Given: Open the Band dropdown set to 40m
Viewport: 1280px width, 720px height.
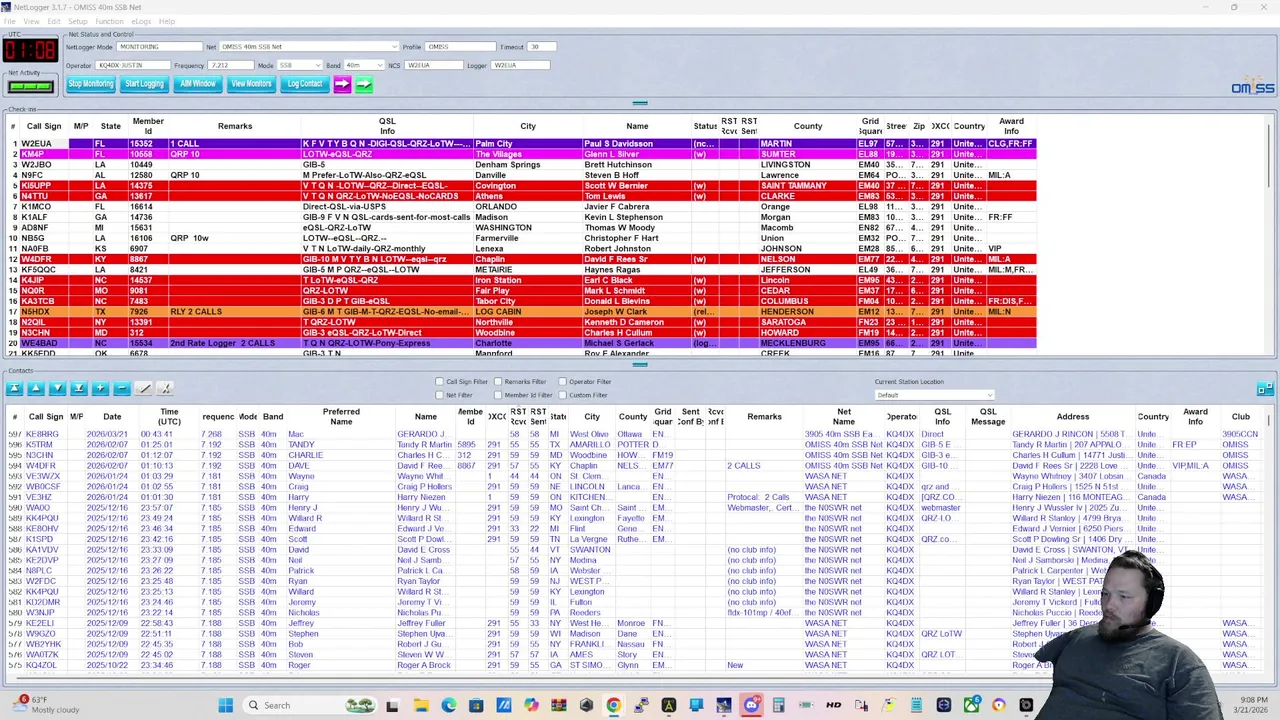Looking at the screenshot, I should 365,65.
